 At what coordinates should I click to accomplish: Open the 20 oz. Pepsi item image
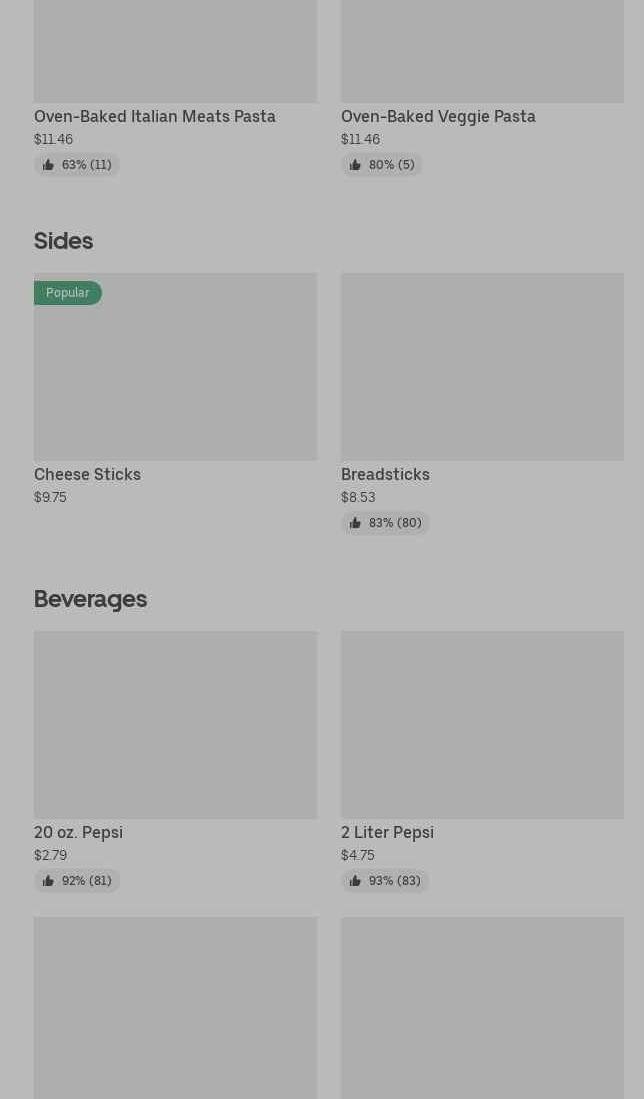[175, 724]
